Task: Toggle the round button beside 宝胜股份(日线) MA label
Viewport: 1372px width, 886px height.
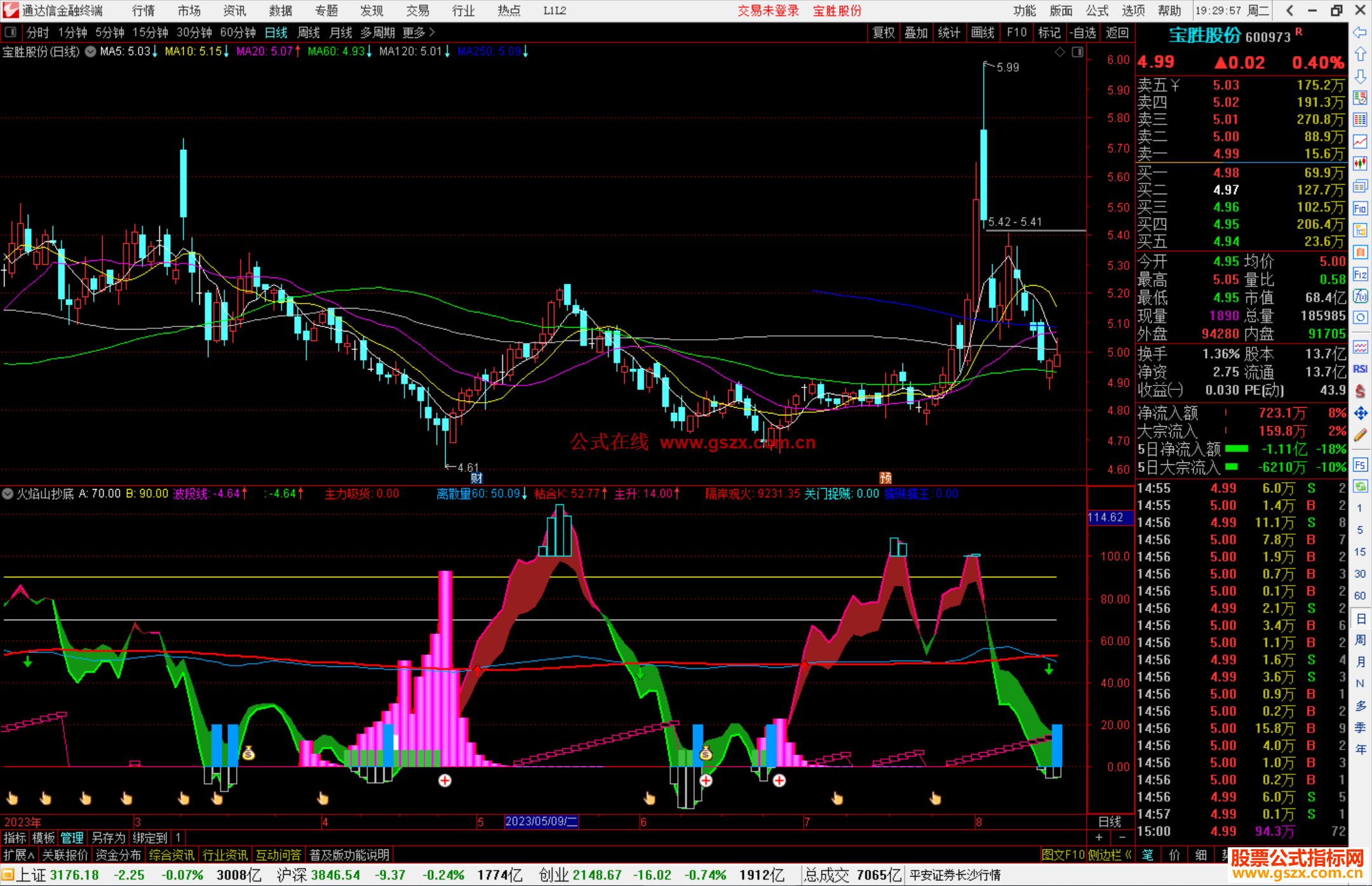Action: [91, 51]
